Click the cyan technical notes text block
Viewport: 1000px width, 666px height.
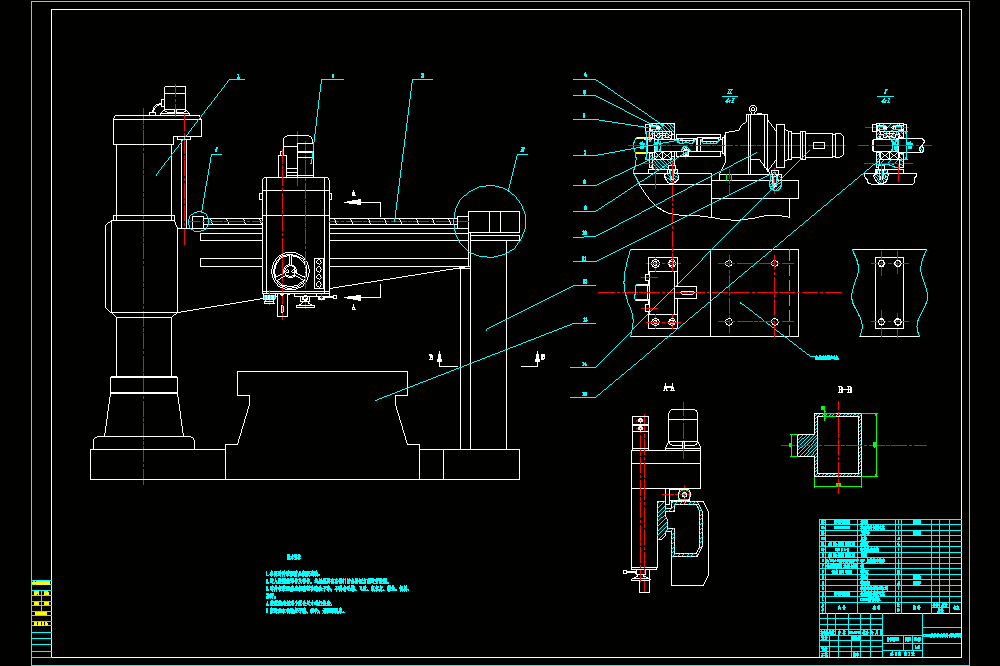(x=337, y=585)
